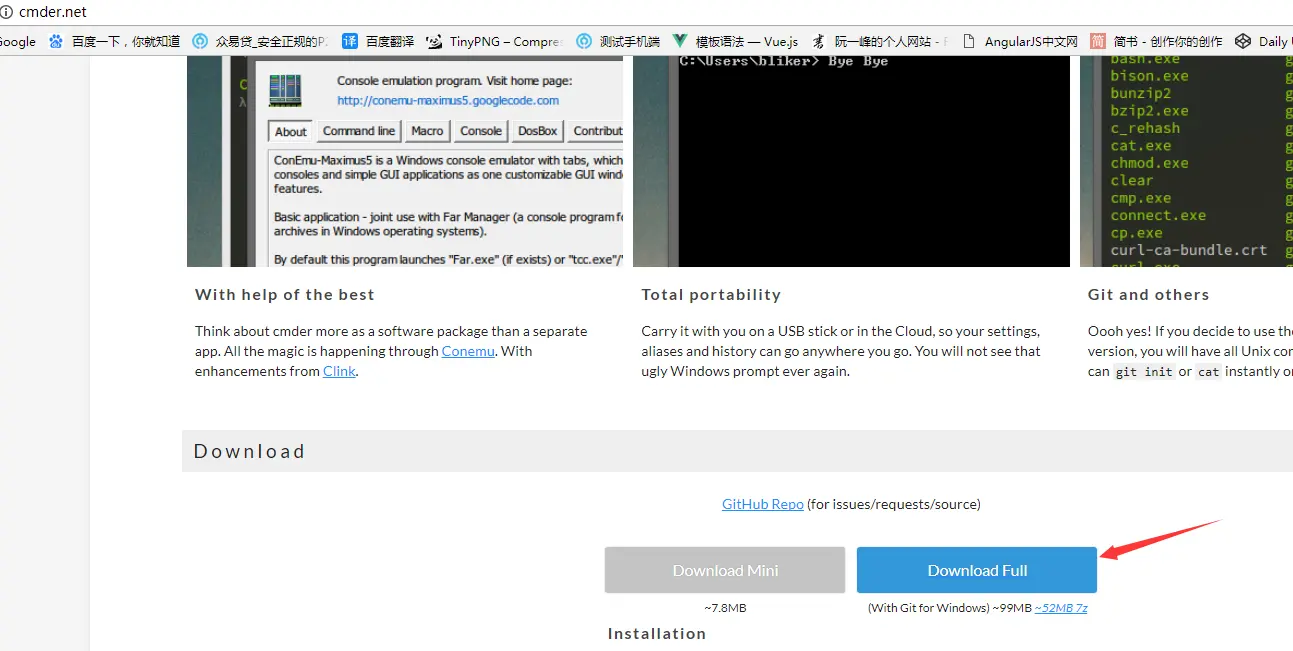Open the AngularJS中文网 page icon
Image resolution: width=1293 pixels, height=651 pixels.
pos(968,41)
